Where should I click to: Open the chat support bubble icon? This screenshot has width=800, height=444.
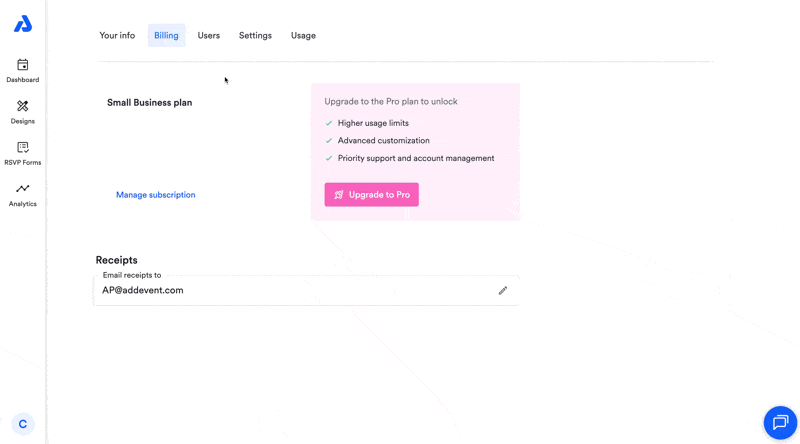pyautogui.click(x=780, y=423)
